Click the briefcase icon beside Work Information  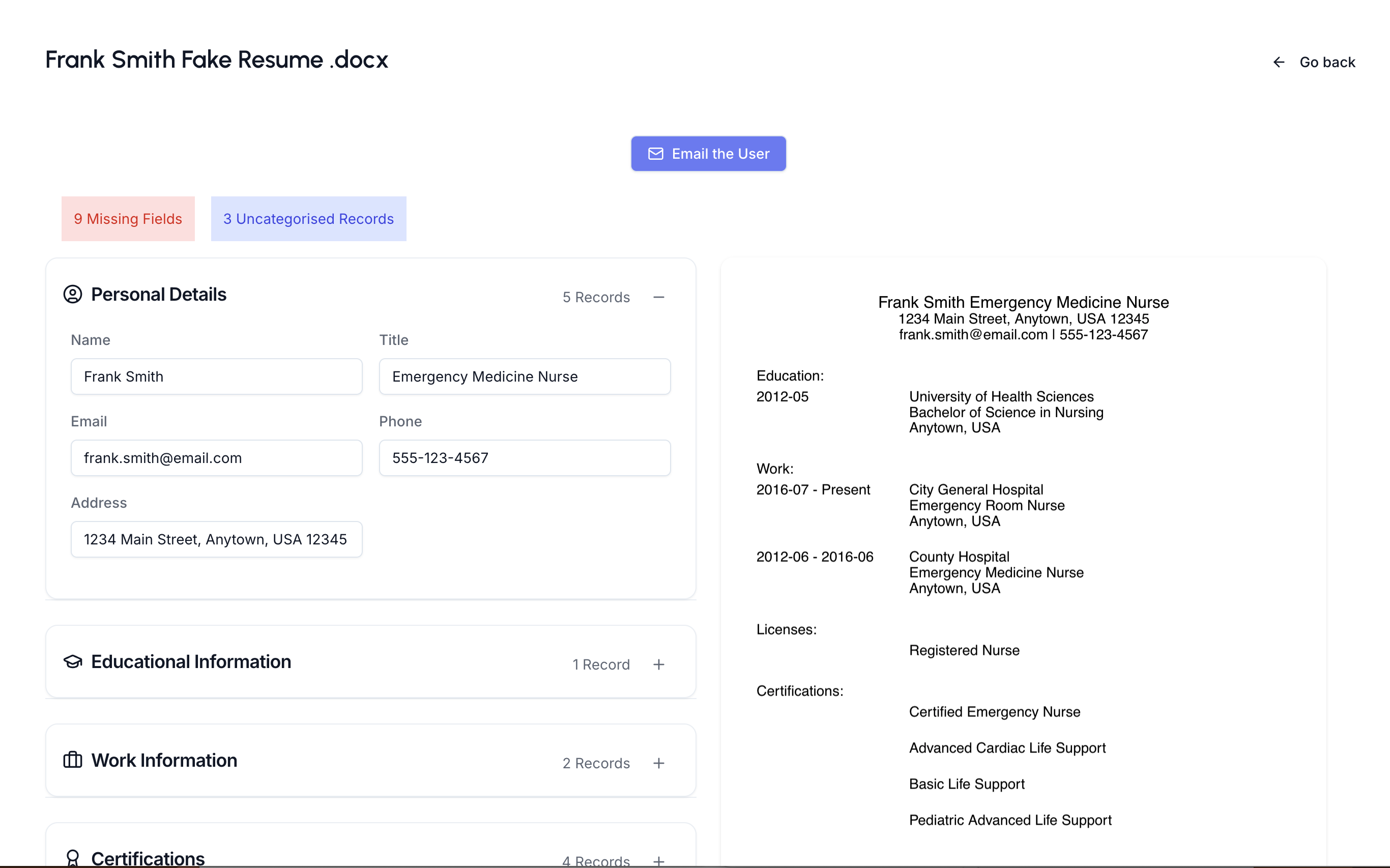click(x=73, y=760)
